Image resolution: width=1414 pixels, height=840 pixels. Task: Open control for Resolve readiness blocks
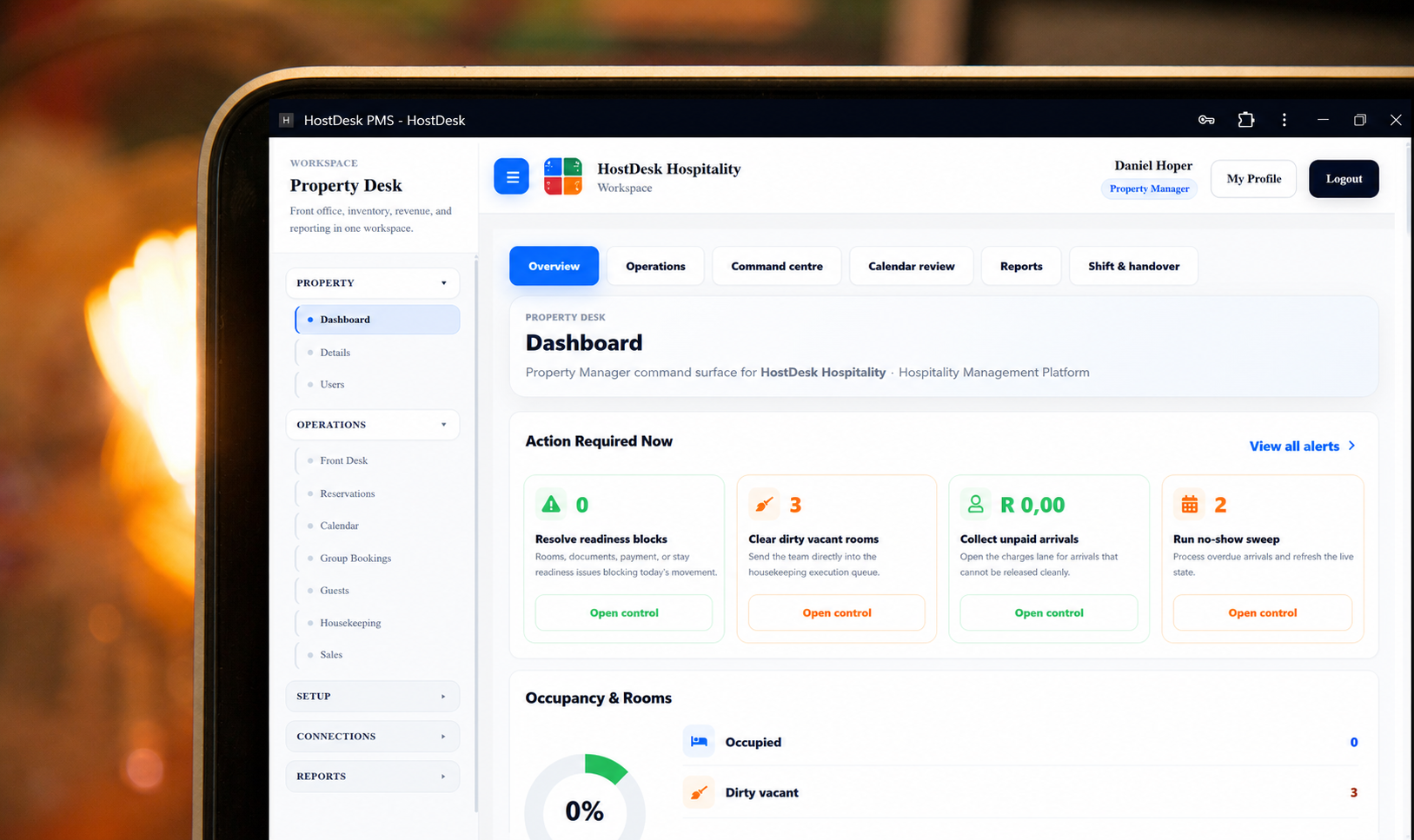point(624,613)
